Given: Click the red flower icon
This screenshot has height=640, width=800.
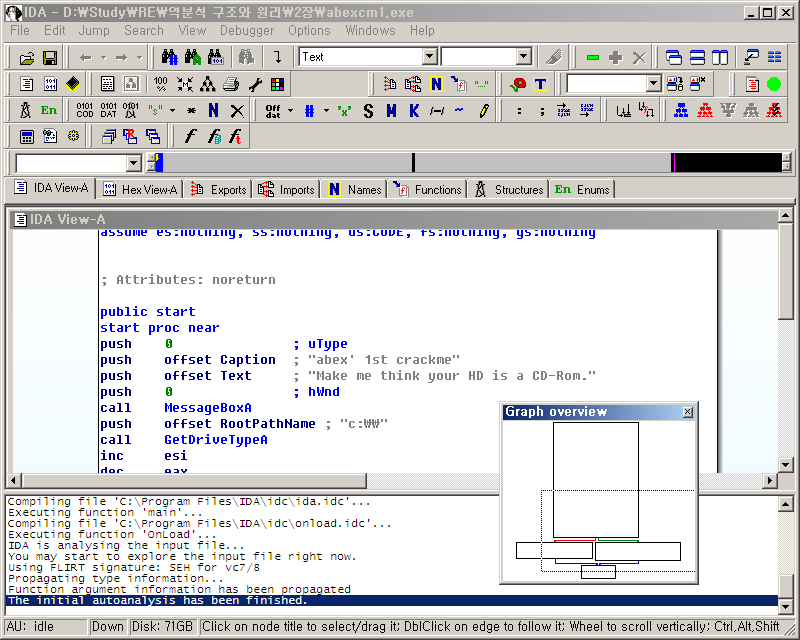Looking at the screenshot, I should tap(517, 84).
